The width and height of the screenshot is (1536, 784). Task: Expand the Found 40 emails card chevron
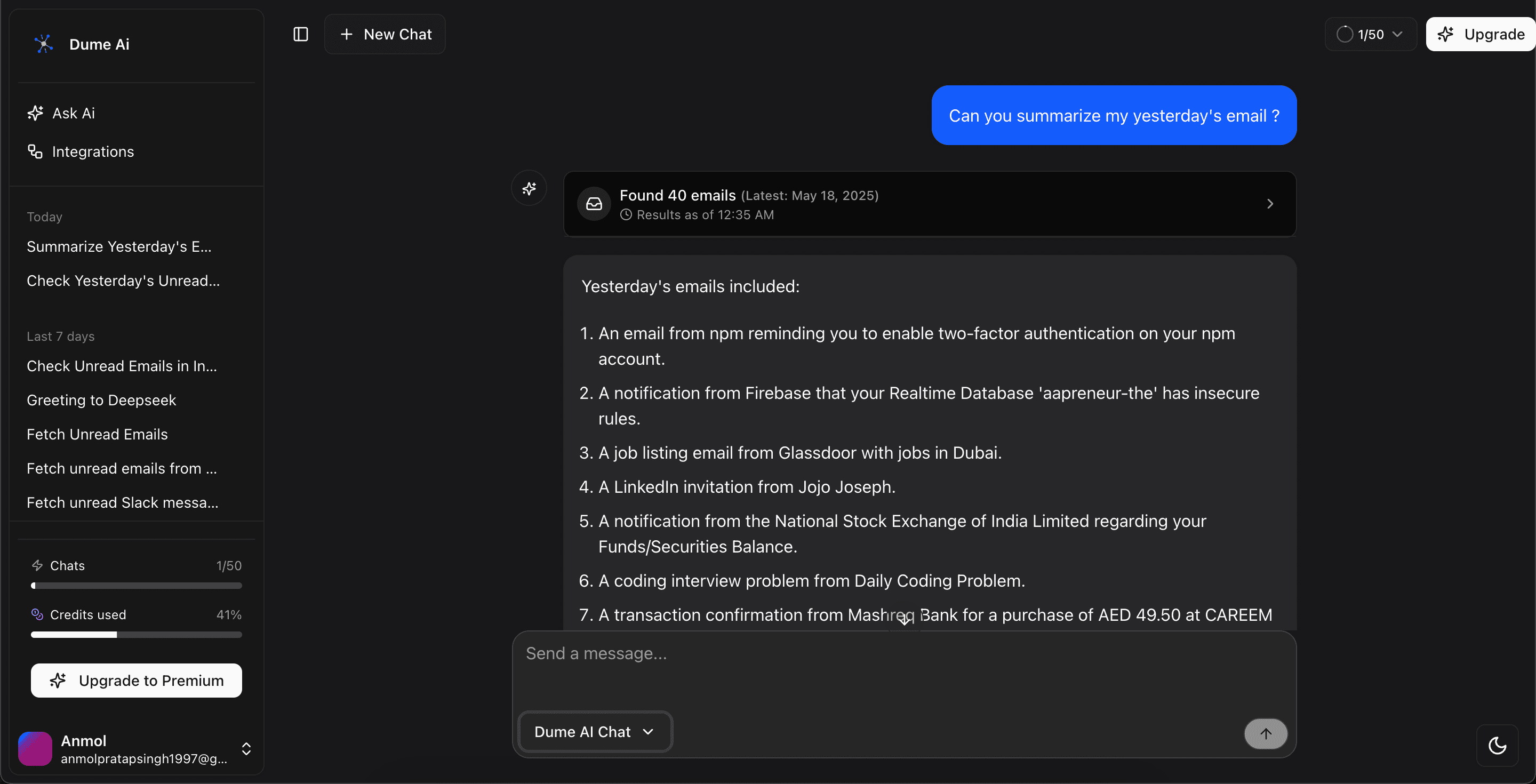[x=1269, y=204]
